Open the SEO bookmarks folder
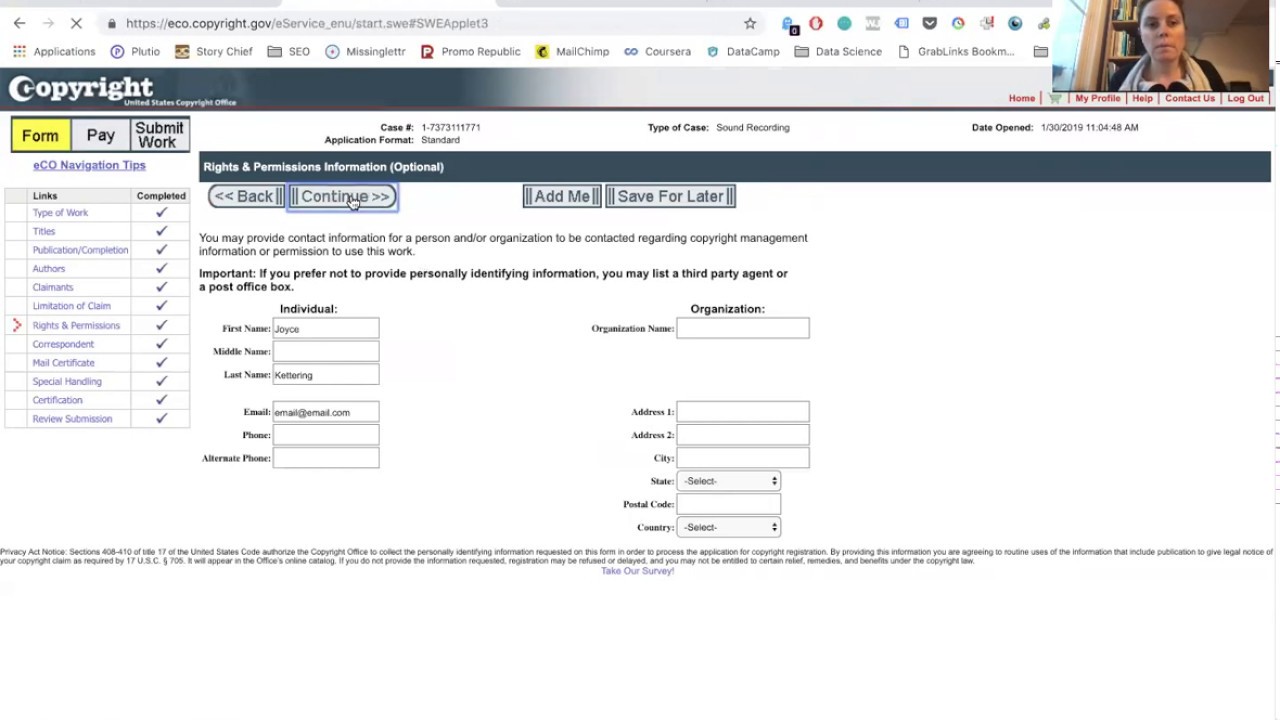 point(289,51)
